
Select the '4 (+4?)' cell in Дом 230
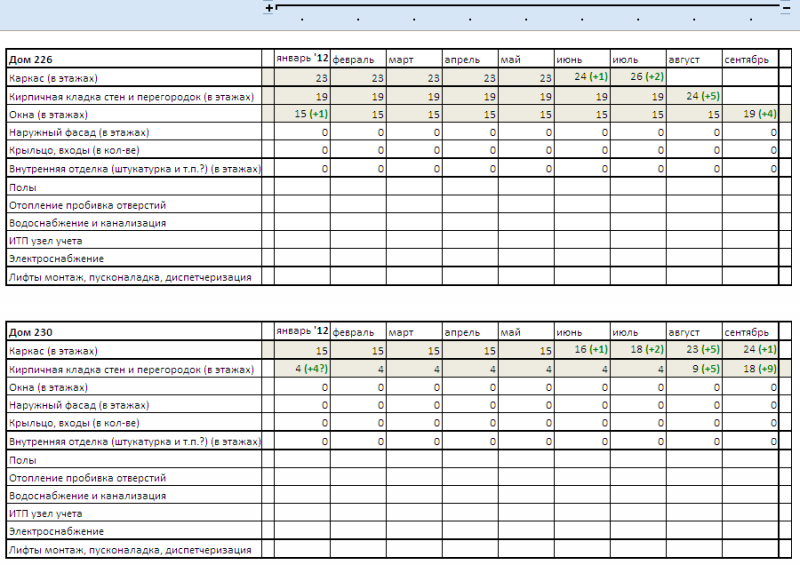tap(302, 369)
